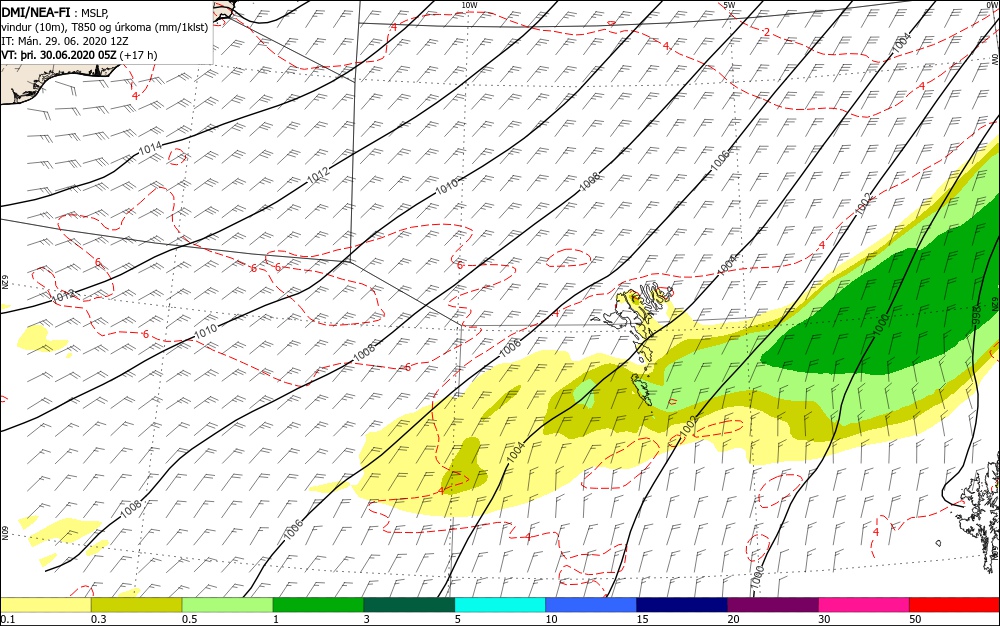
Task: Click the cyan 5–10 legend swatch
Action: (500, 605)
